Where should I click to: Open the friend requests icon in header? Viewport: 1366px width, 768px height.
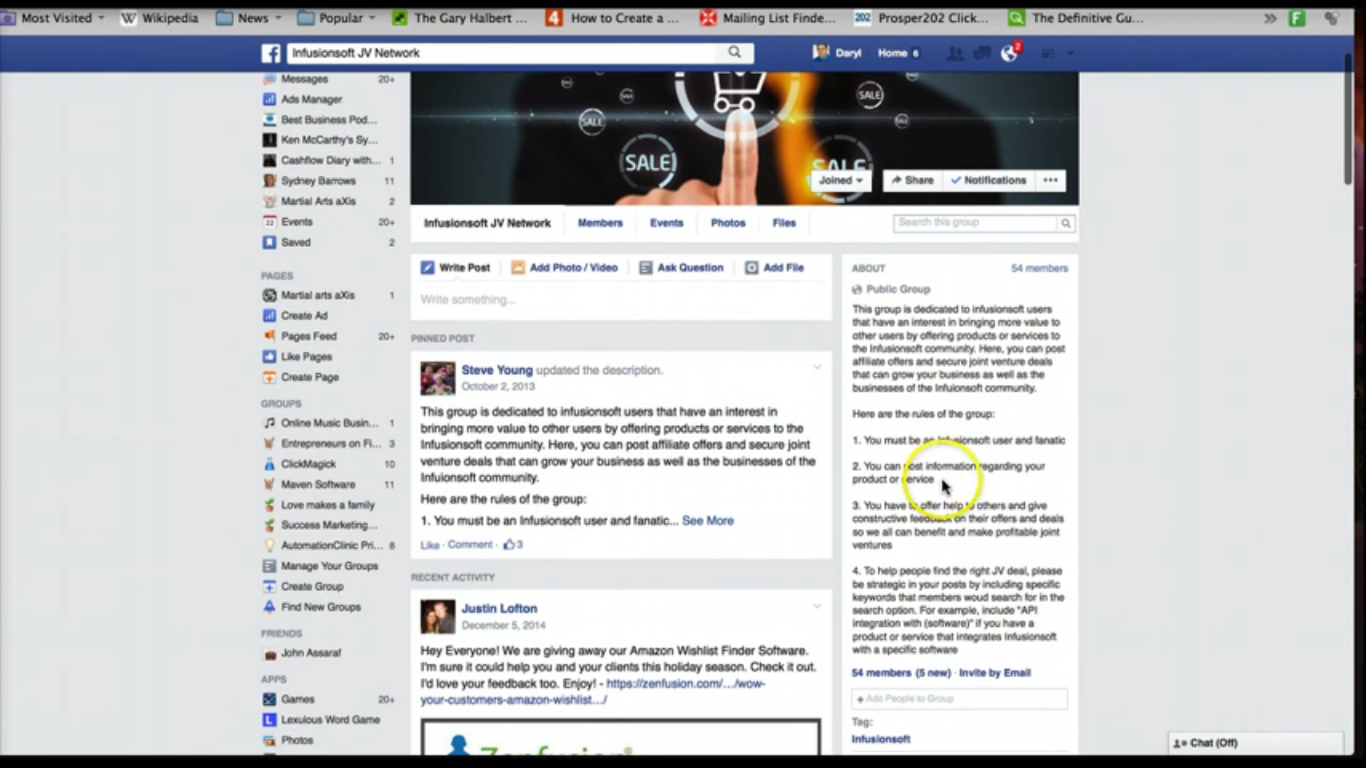coord(955,53)
